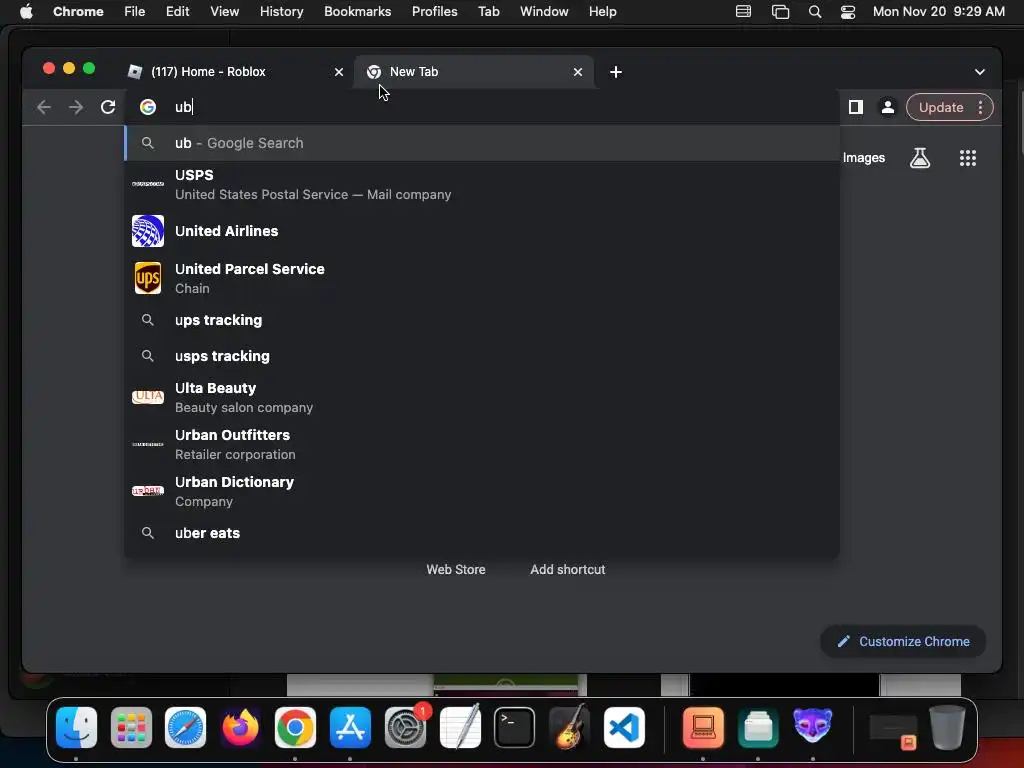Open Spotlight search in menu bar
This screenshot has height=768, width=1024.
(x=814, y=12)
